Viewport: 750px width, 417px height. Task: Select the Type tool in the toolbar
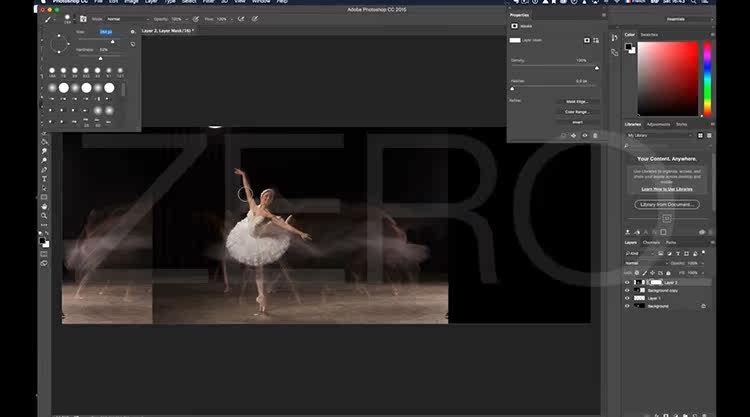click(x=44, y=179)
